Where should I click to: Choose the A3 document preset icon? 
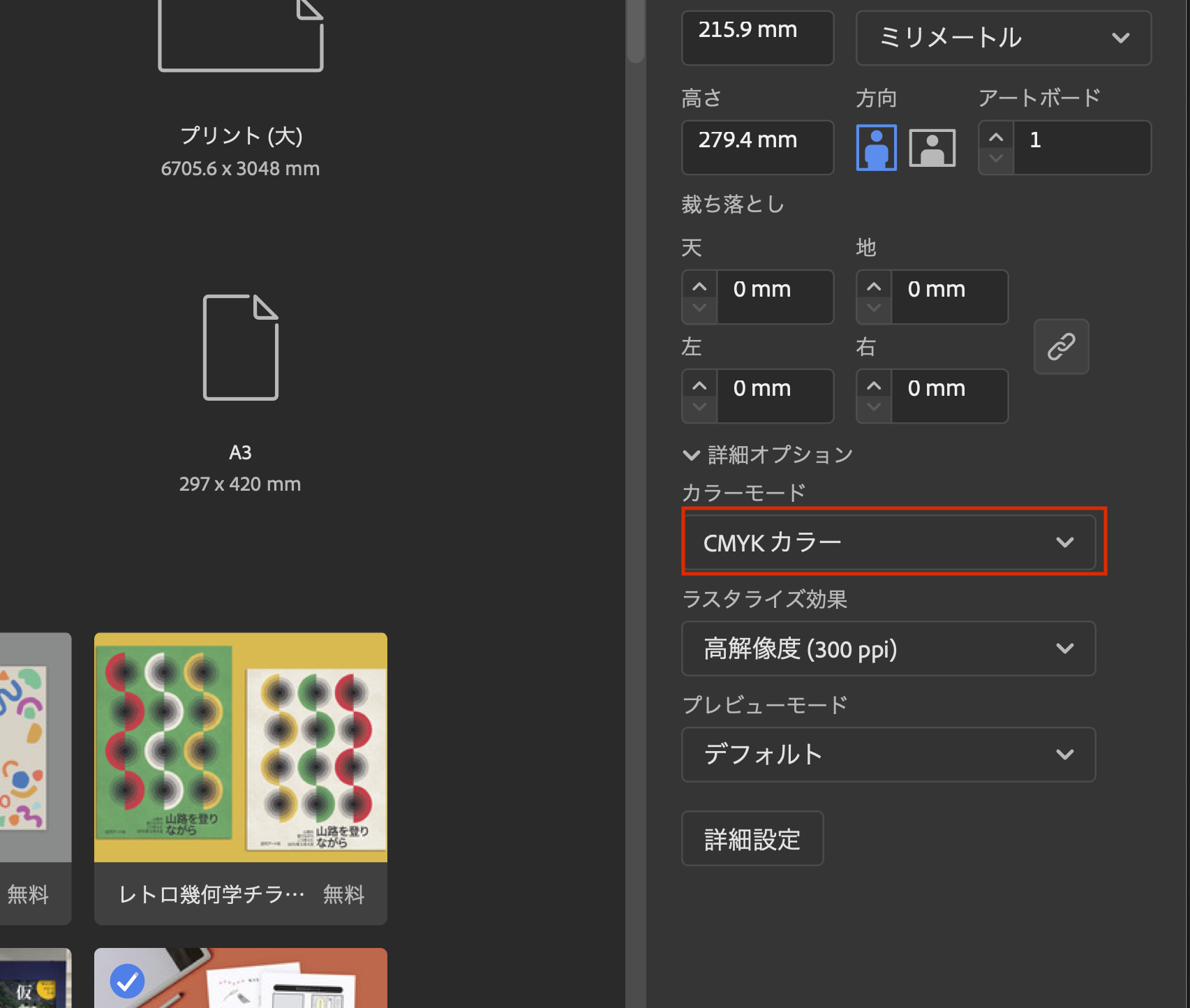(240, 347)
